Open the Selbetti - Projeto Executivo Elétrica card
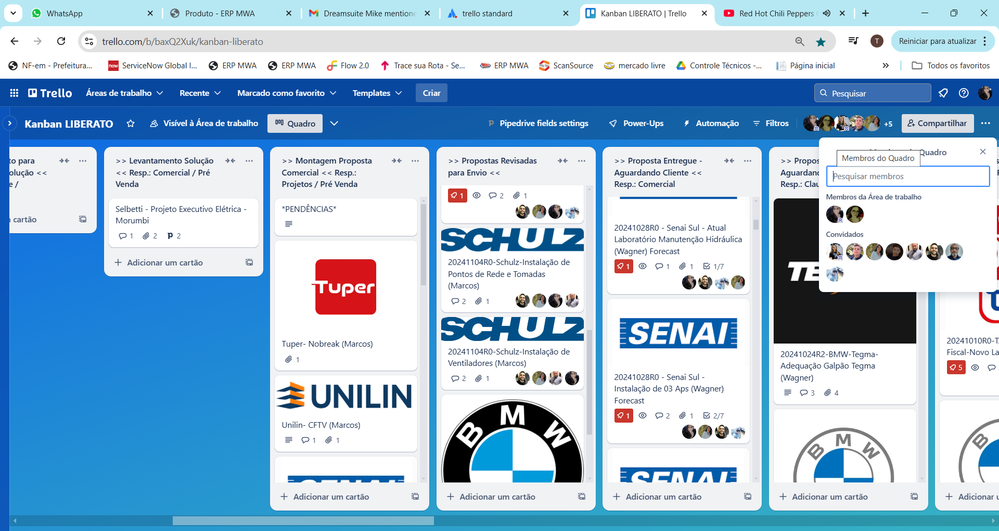The height and width of the screenshot is (531, 999). (183, 222)
